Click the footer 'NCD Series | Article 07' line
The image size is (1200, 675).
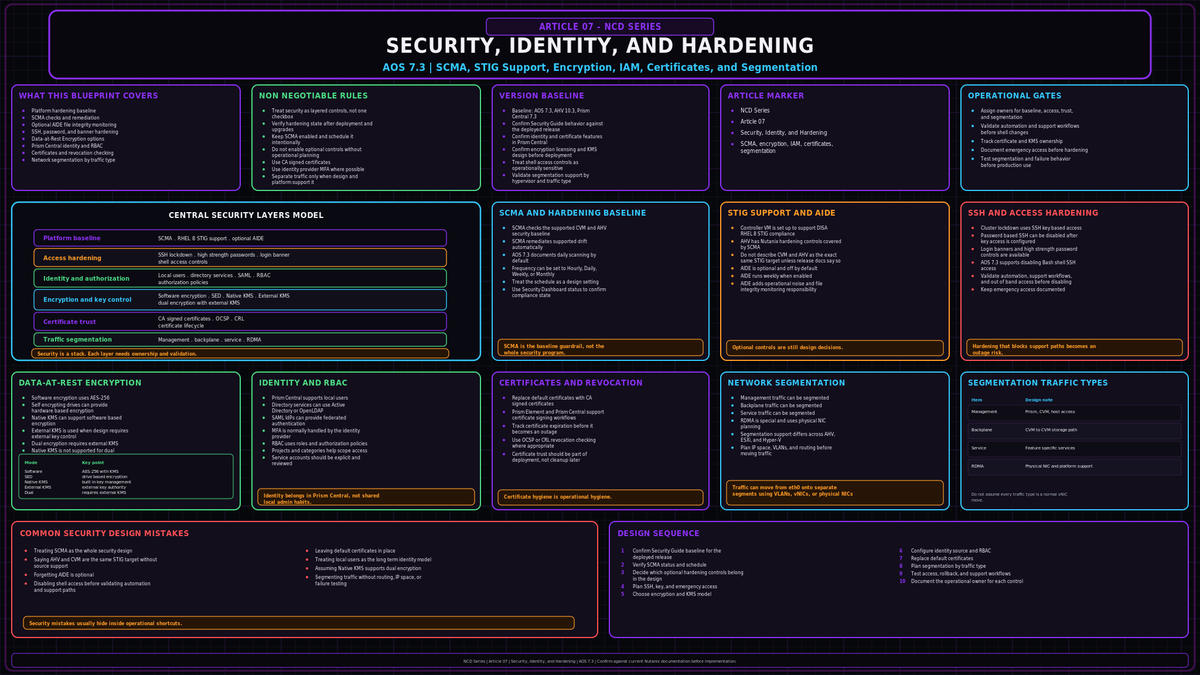tap(600, 661)
